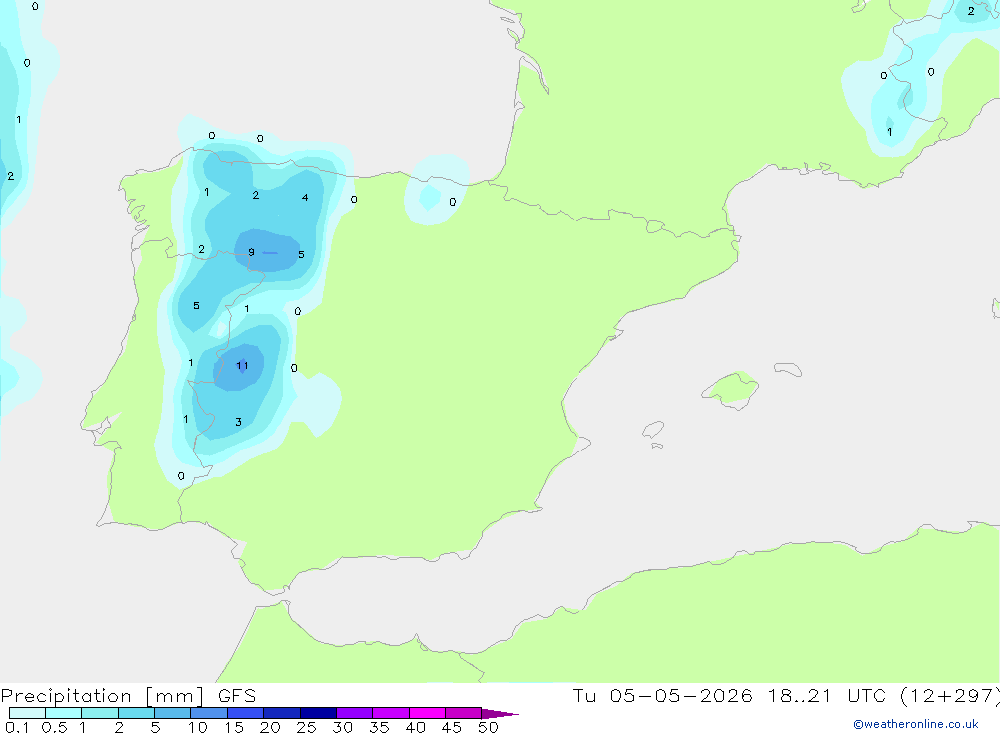Click the legend label '35'
This screenshot has width=1000, height=733.
click(379, 727)
